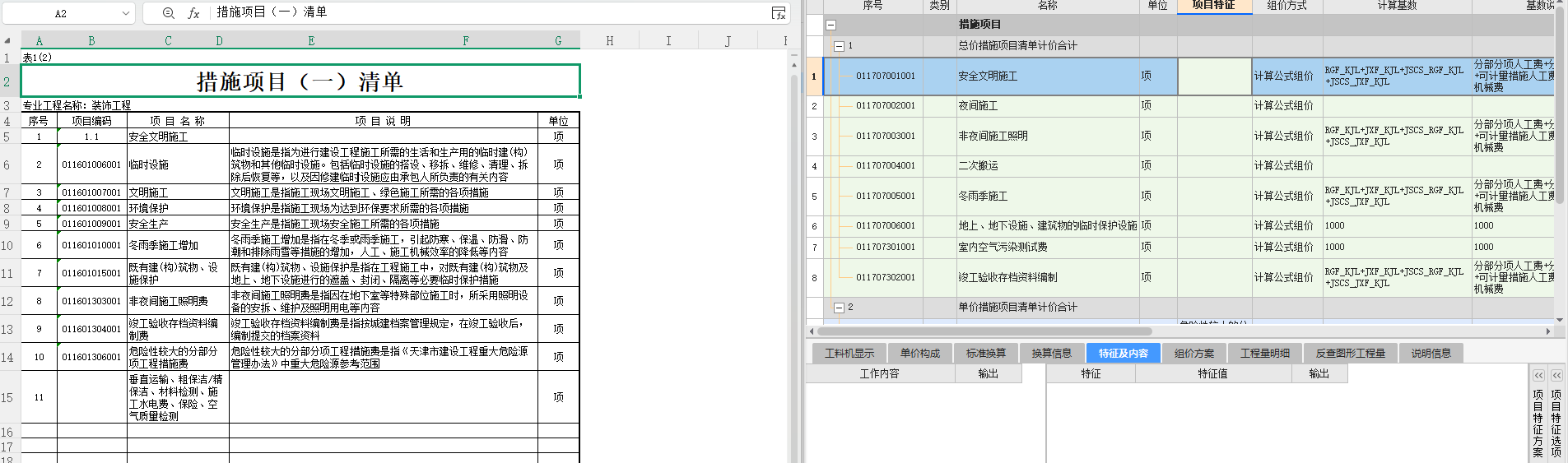Click the 非夜间施工照明费 cell in spreadsheet

178,301
